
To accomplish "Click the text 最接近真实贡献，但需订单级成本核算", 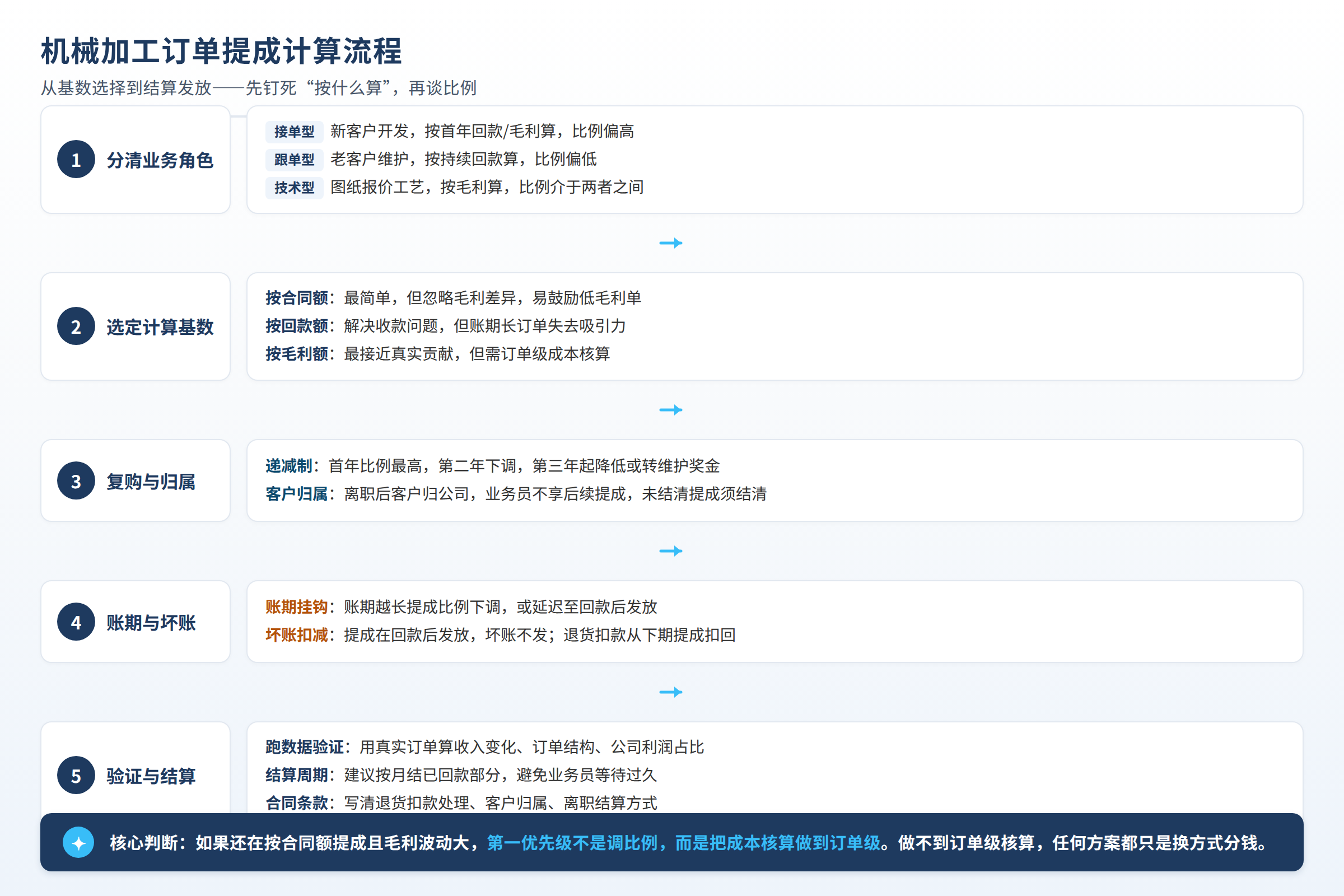I will point(477,354).
